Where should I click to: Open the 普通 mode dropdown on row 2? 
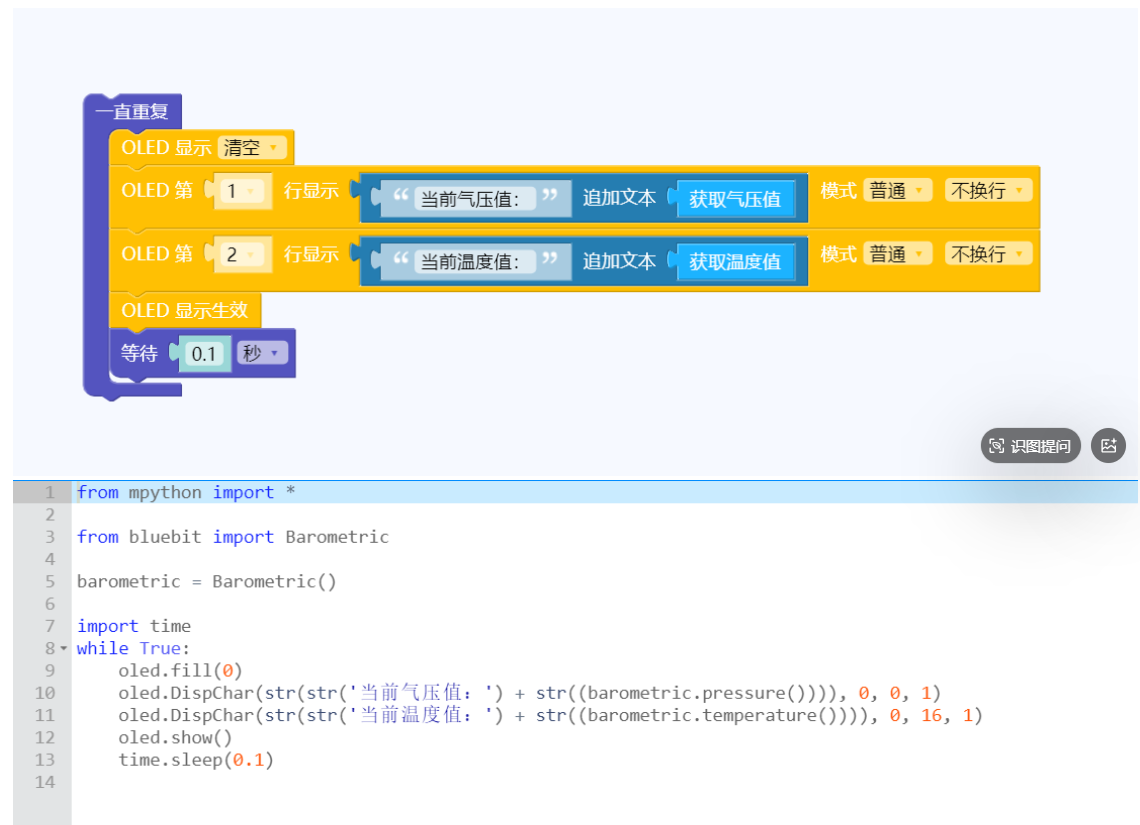(x=897, y=254)
